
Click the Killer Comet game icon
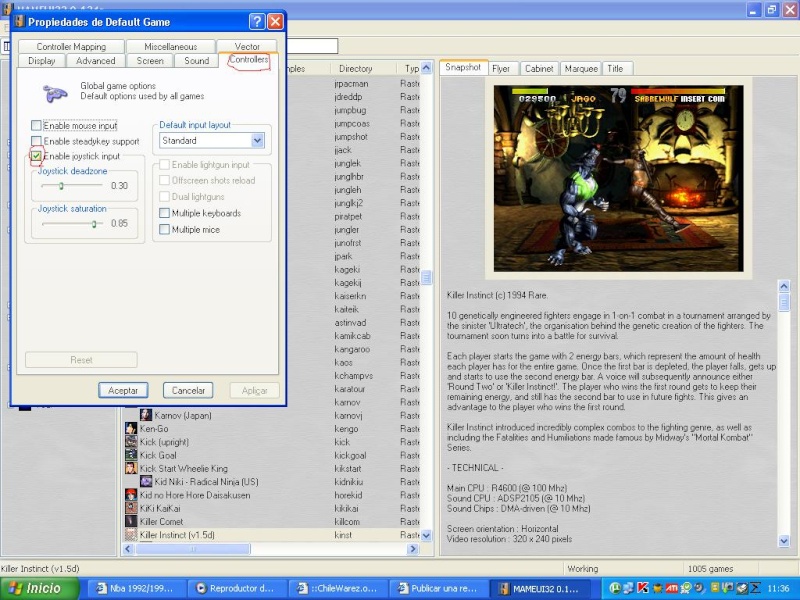click(x=131, y=521)
